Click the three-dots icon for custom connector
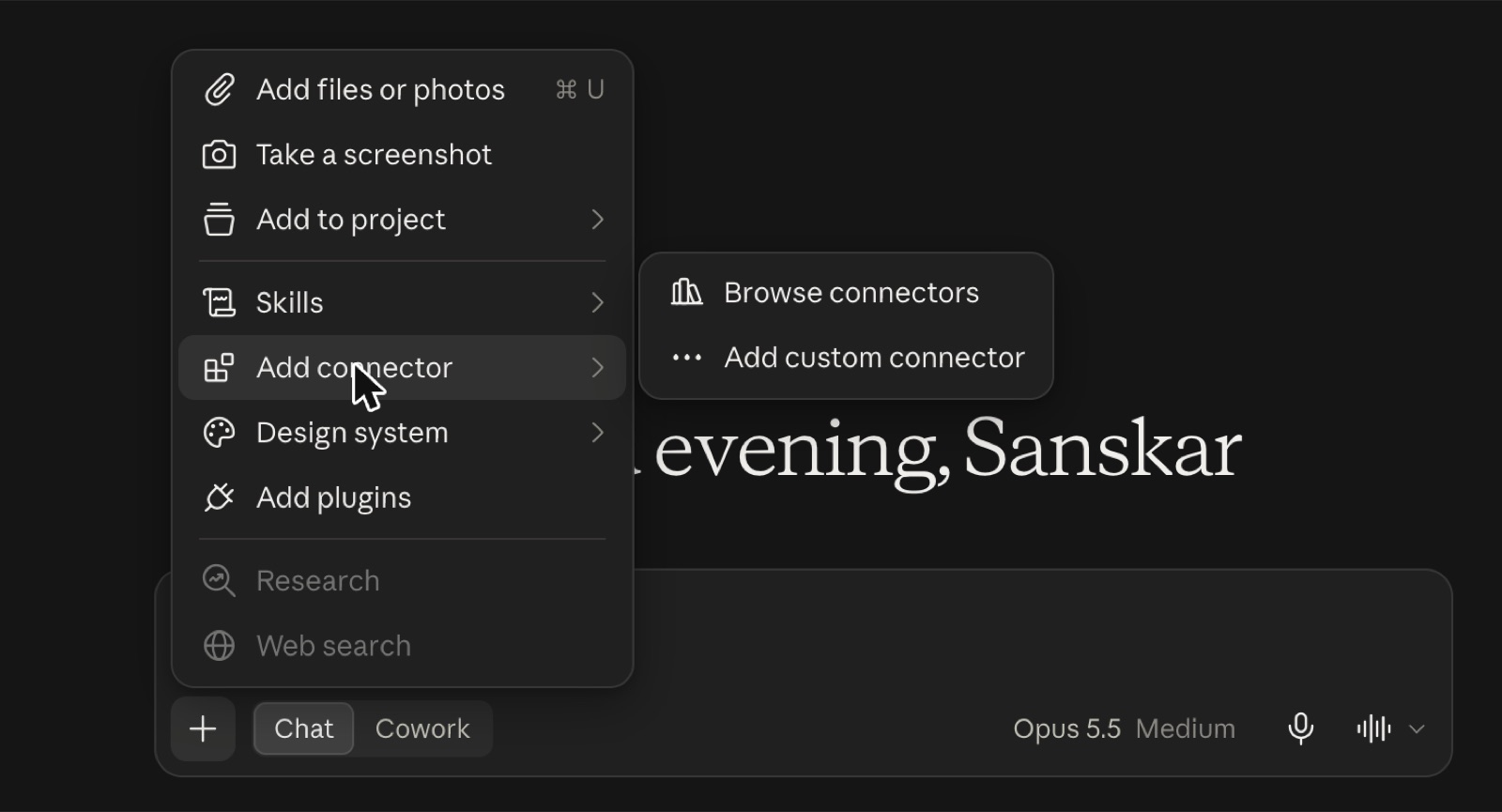Screen dimensions: 1502x812 click(x=686, y=358)
